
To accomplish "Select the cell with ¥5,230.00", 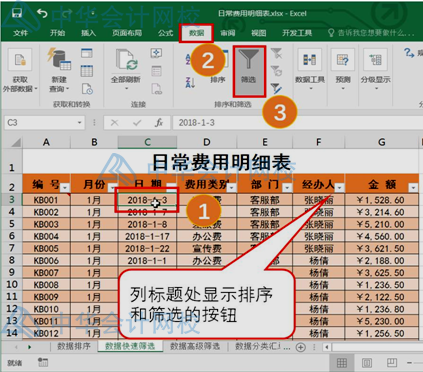I will click(382, 321).
